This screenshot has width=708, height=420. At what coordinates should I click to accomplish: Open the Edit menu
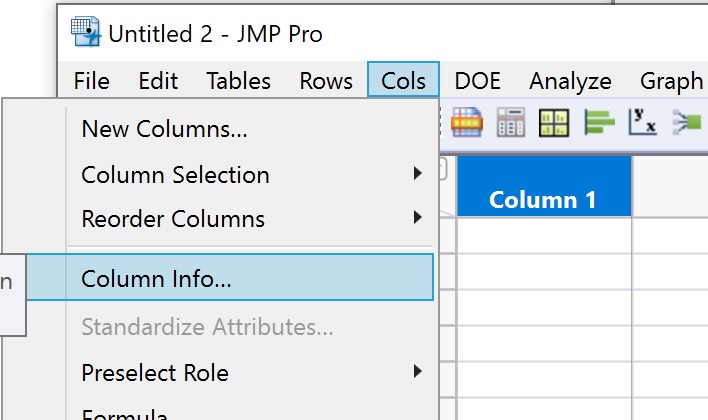coord(158,81)
